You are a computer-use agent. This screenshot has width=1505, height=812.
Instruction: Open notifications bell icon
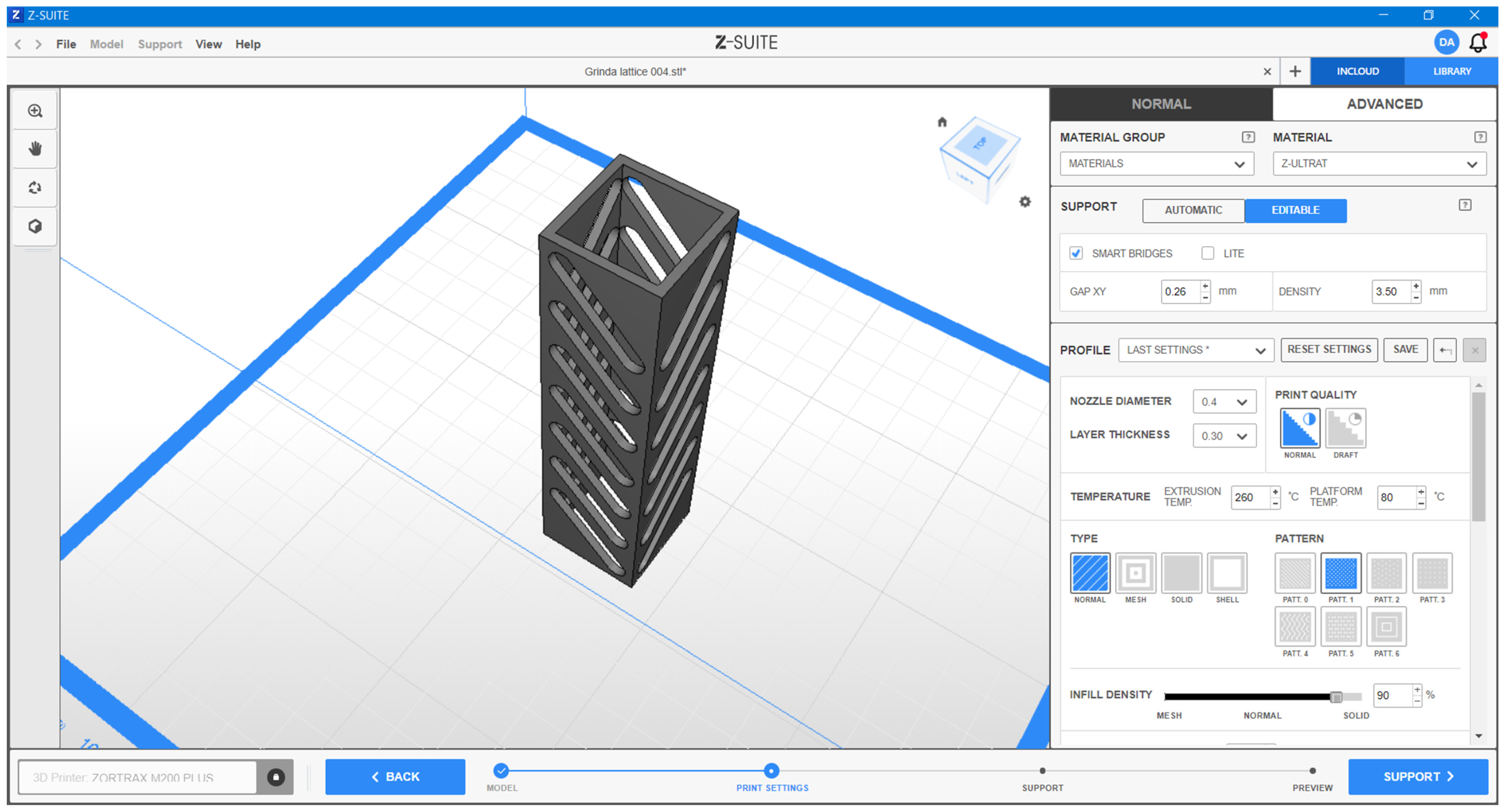point(1478,43)
